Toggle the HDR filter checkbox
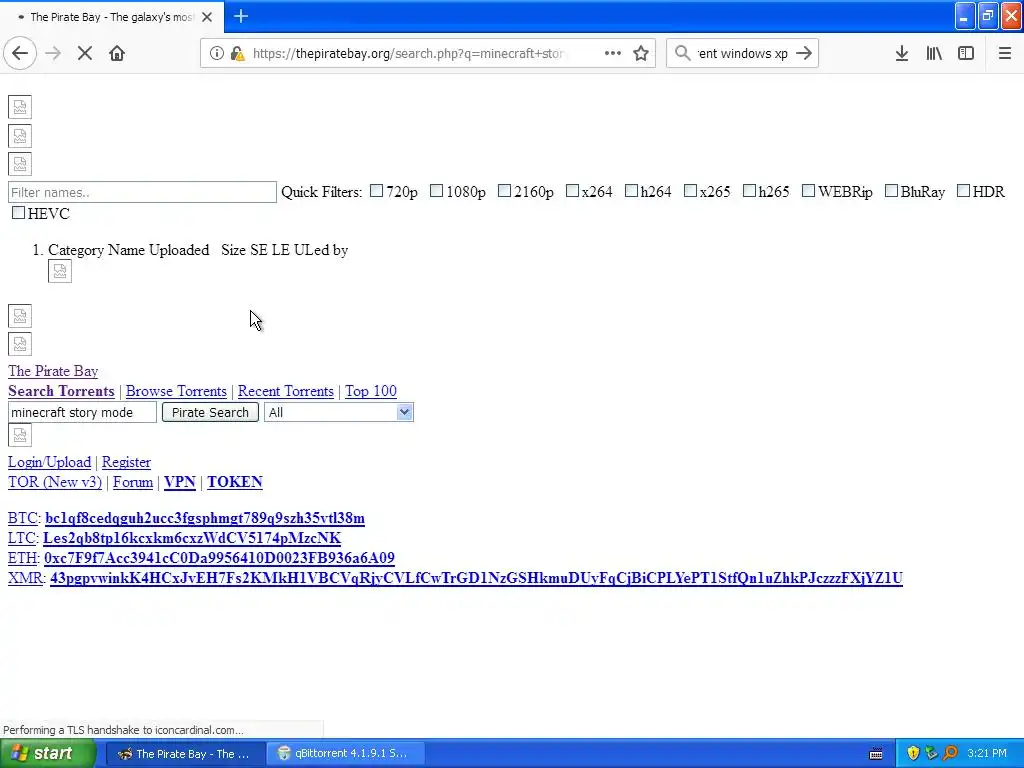Viewport: 1024px width, 768px height. tap(963, 191)
